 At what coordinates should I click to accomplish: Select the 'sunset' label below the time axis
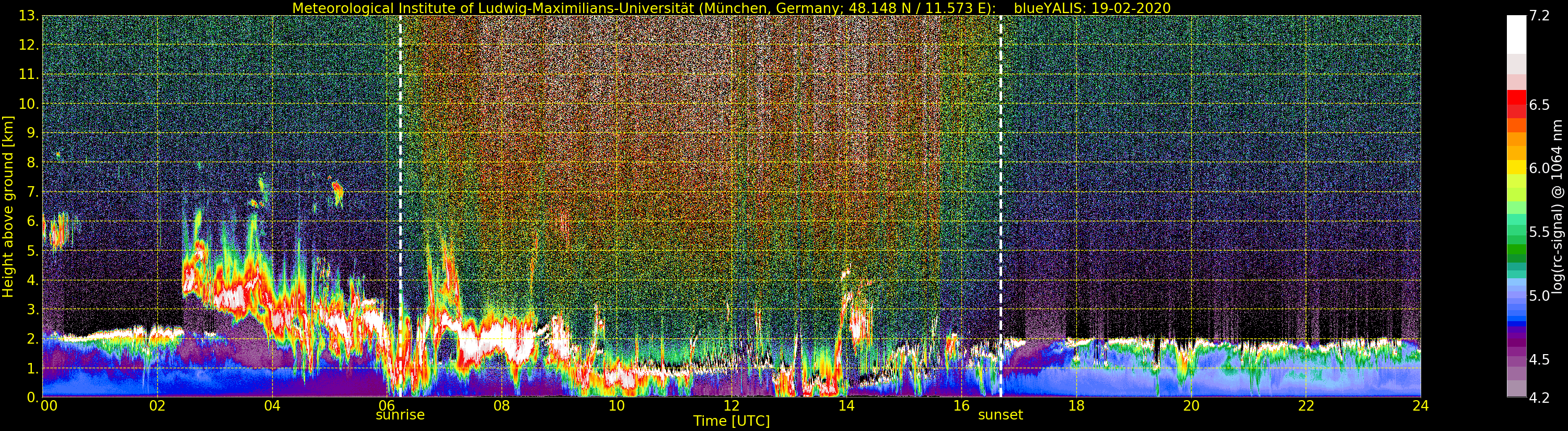click(1001, 415)
